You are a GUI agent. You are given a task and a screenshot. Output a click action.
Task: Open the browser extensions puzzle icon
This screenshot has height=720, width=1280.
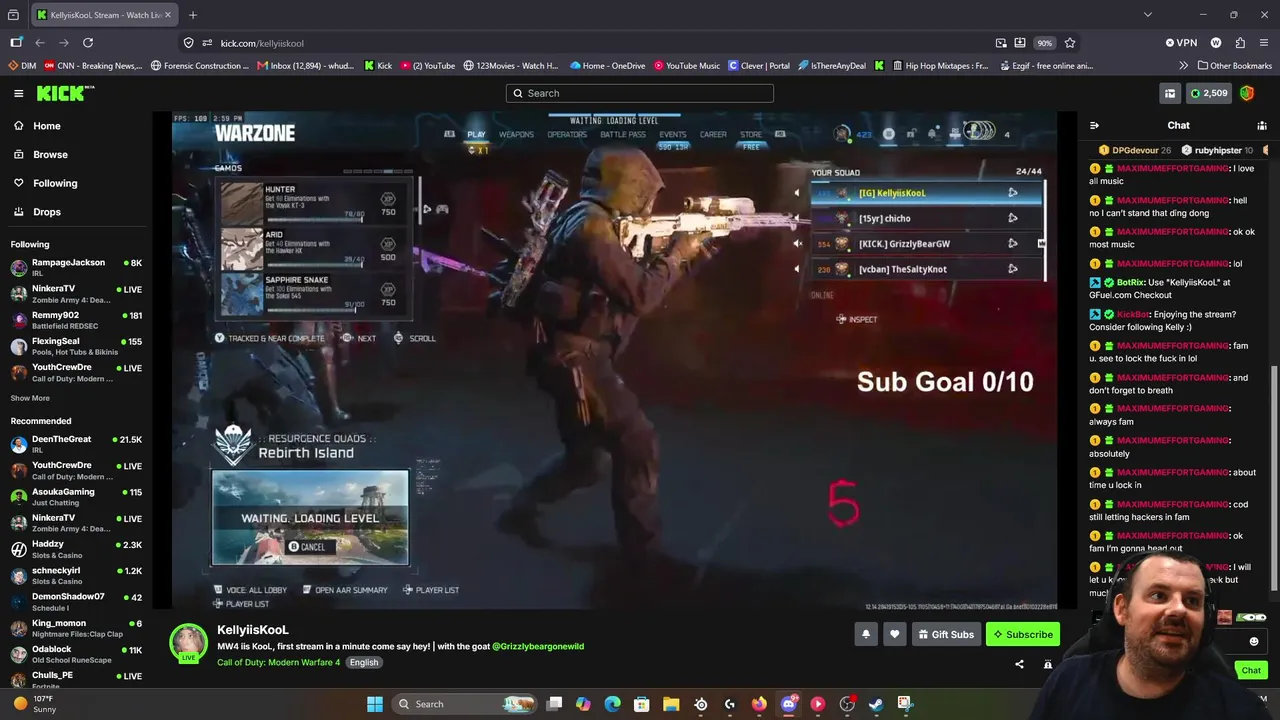coord(1240,43)
